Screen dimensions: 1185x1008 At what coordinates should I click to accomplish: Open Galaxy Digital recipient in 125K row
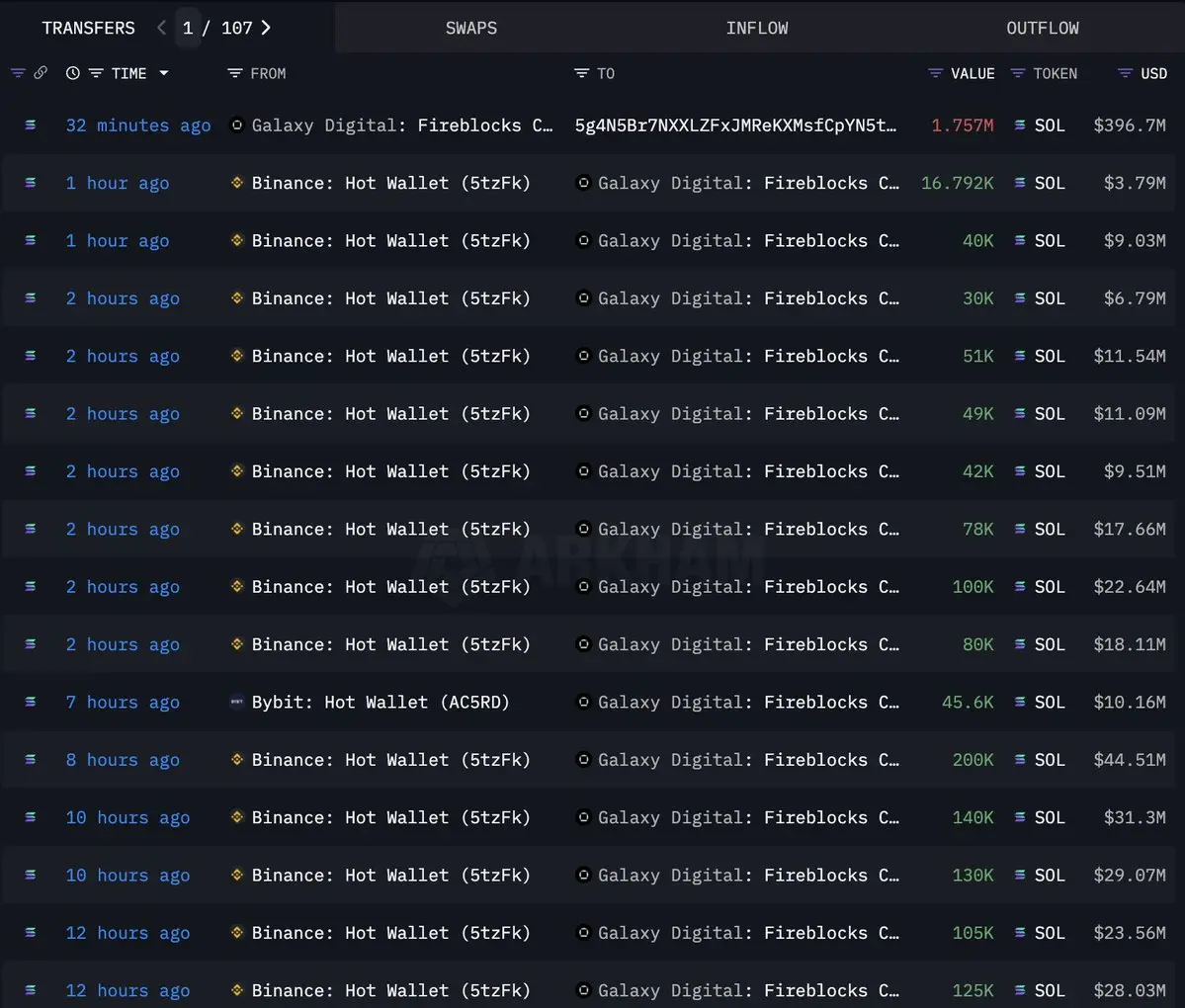click(x=748, y=990)
